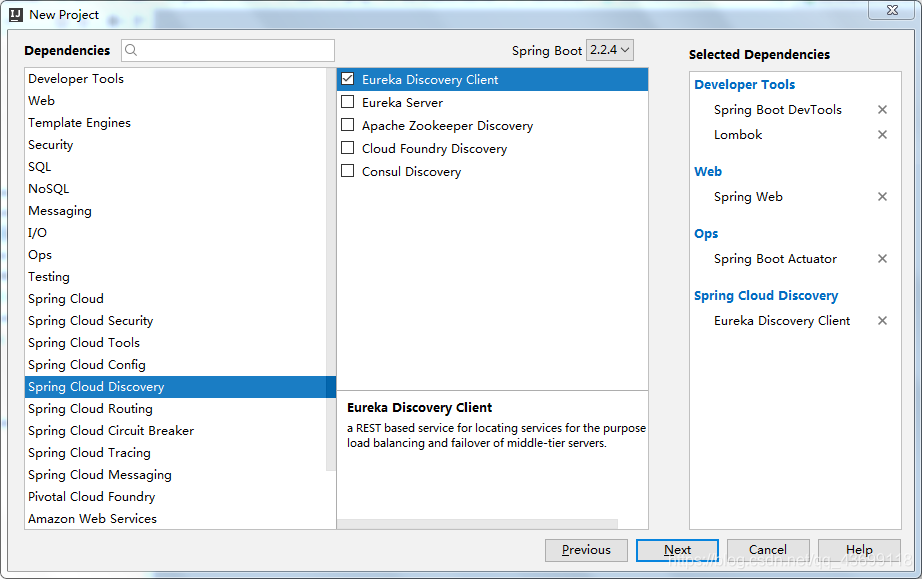Remove Eureka Discovery Client from selected list
This screenshot has width=922, height=579.
882,320
